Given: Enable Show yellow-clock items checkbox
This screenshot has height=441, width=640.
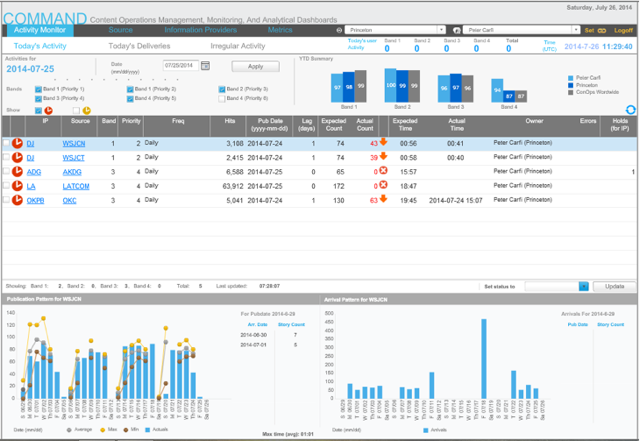Looking at the screenshot, I should pyautogui.click(x=76, y=110).
